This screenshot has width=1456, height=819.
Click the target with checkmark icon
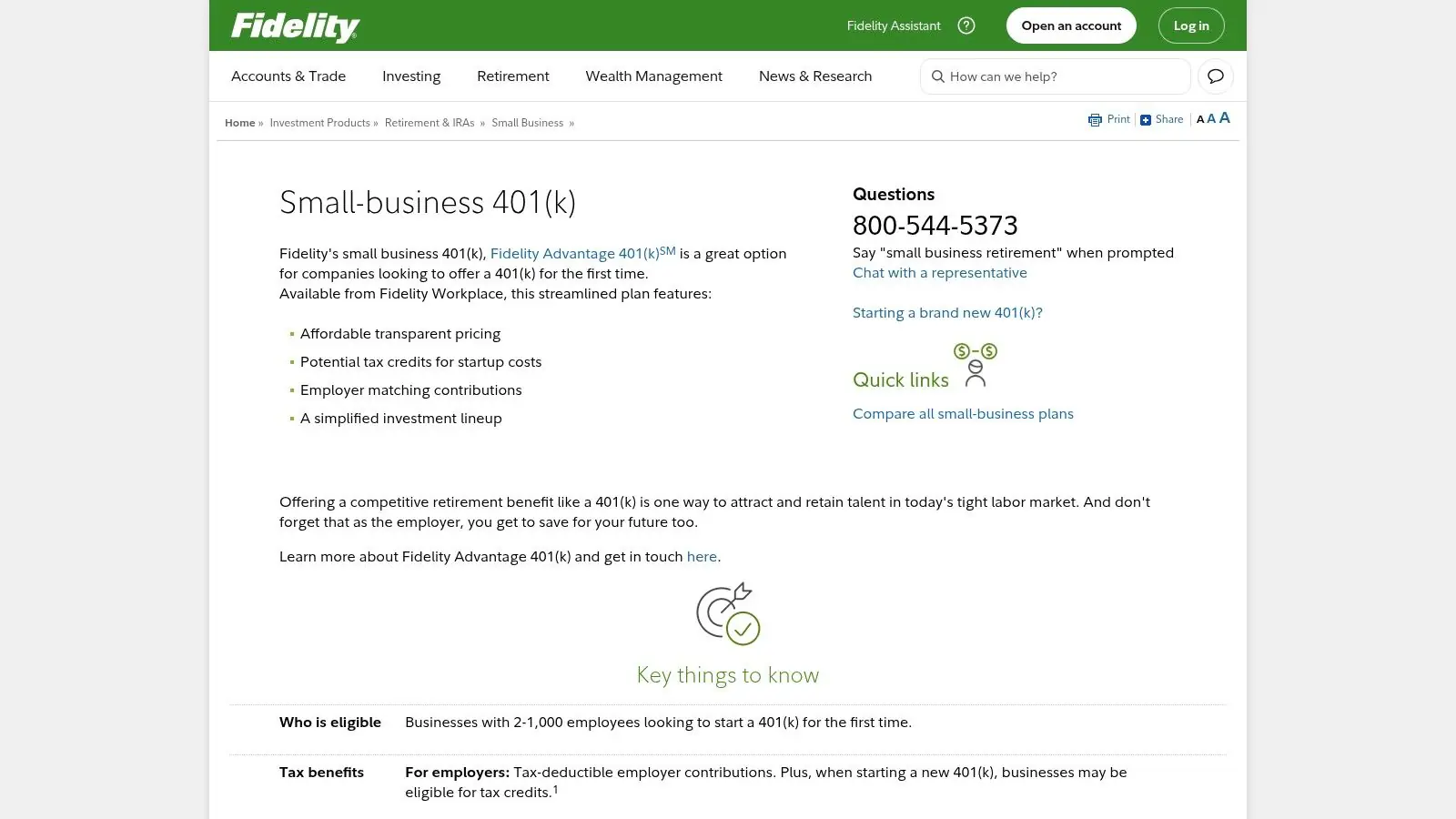coord(728,613)
